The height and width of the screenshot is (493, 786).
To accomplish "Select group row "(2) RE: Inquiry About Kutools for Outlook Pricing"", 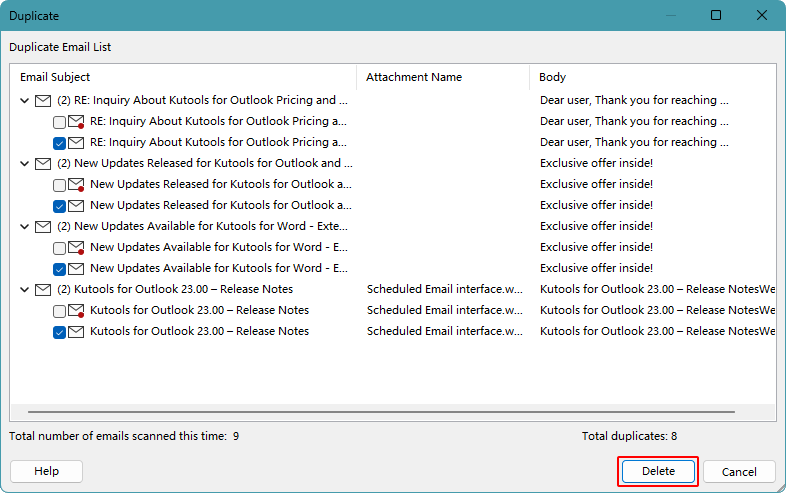I will 203,100.
